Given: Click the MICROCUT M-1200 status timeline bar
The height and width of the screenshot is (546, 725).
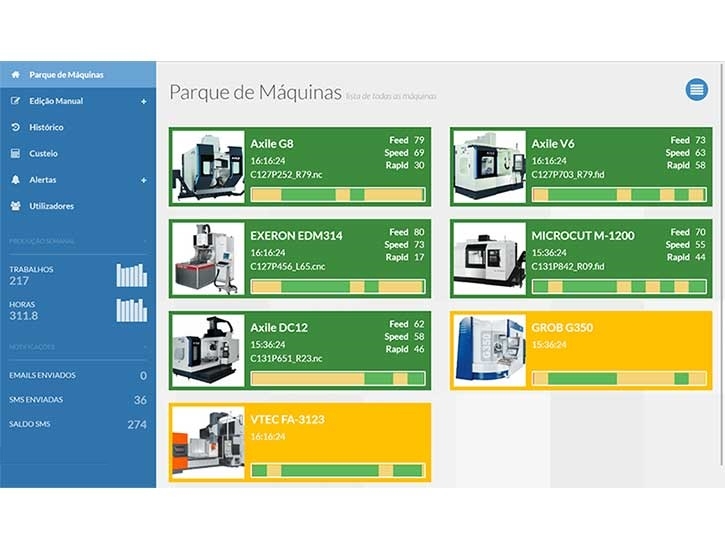Looking at the screenshot, I should (x=619, y=286).
